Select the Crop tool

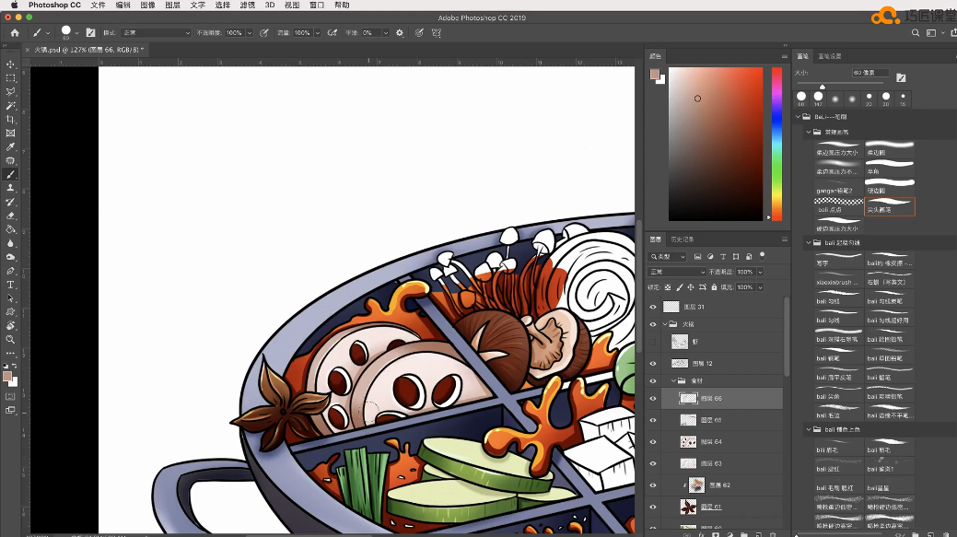[10, 119]
